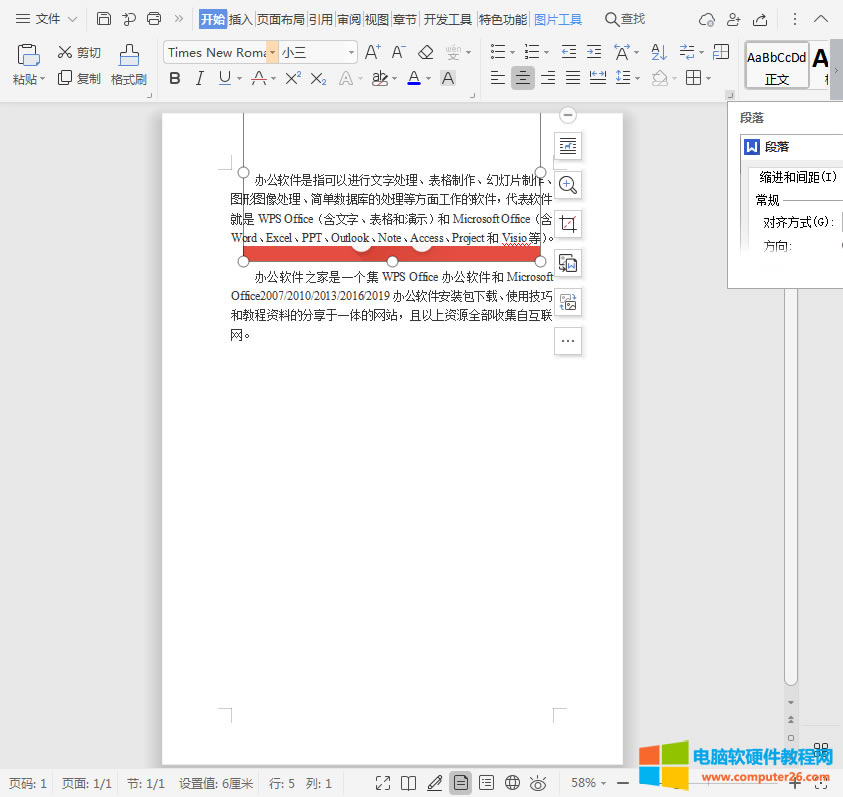Click the magnifier zoom icon beside the image
The width and height of the screenshot is (843, 797).
pyautogui.click(x=568, y=185)
